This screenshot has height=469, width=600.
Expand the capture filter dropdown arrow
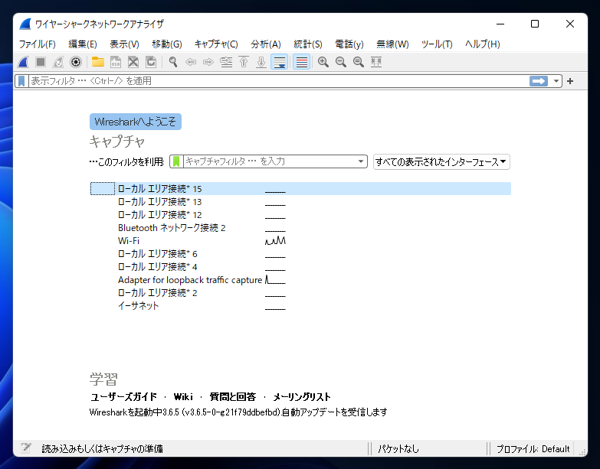click(x=360, y=161)
